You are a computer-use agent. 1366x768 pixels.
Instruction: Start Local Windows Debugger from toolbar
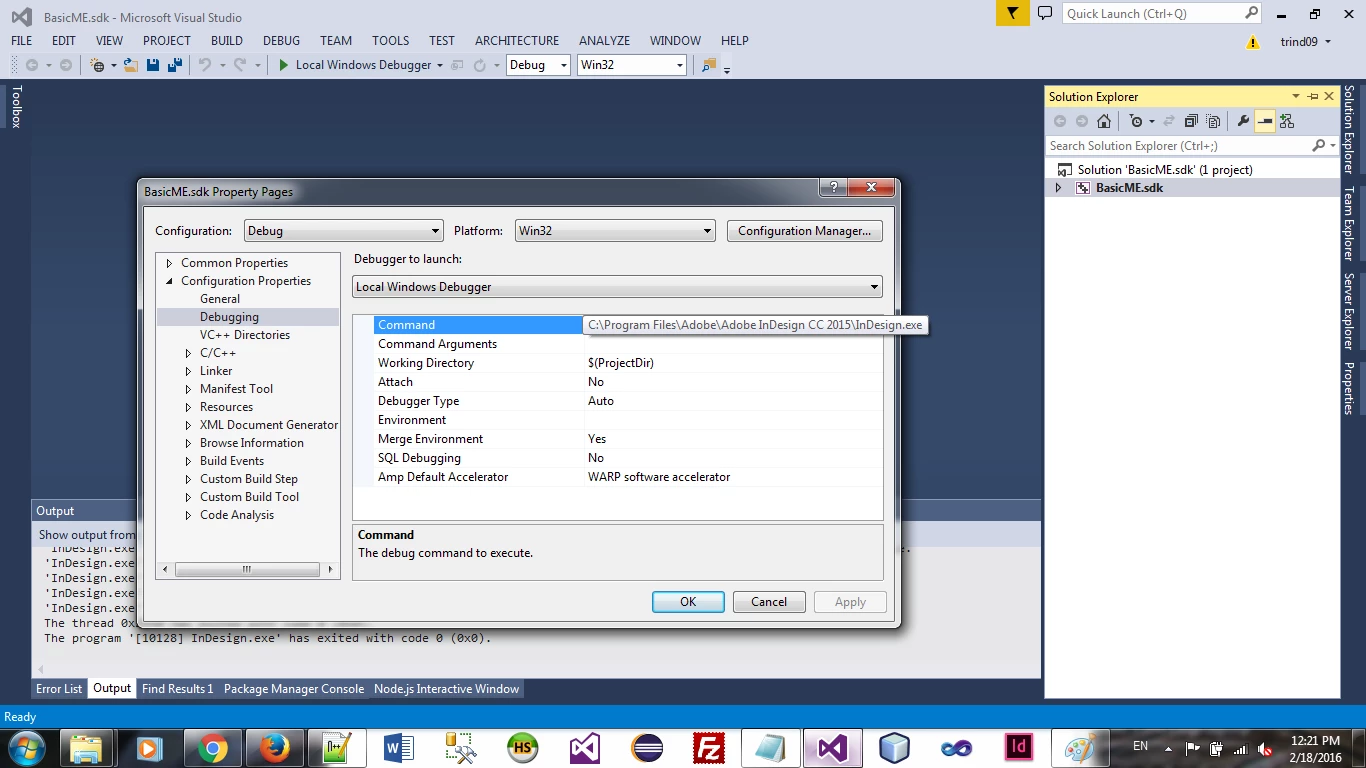(x=354, y=65)
